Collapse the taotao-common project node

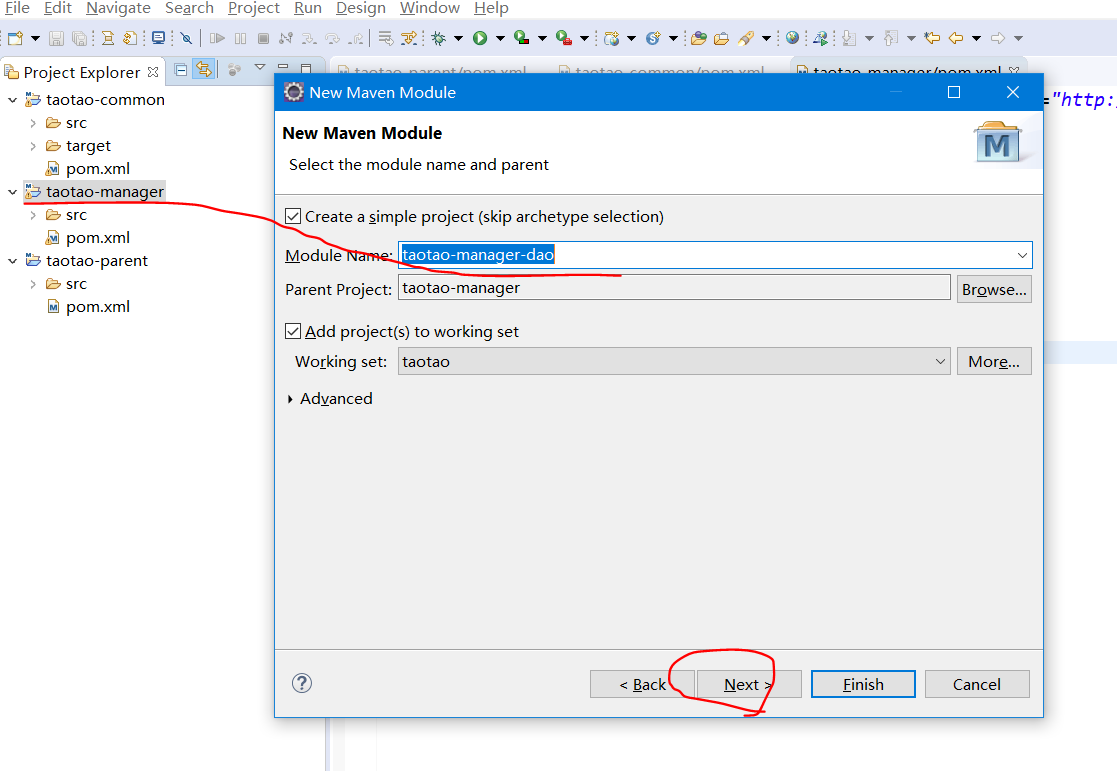[13, 100]
